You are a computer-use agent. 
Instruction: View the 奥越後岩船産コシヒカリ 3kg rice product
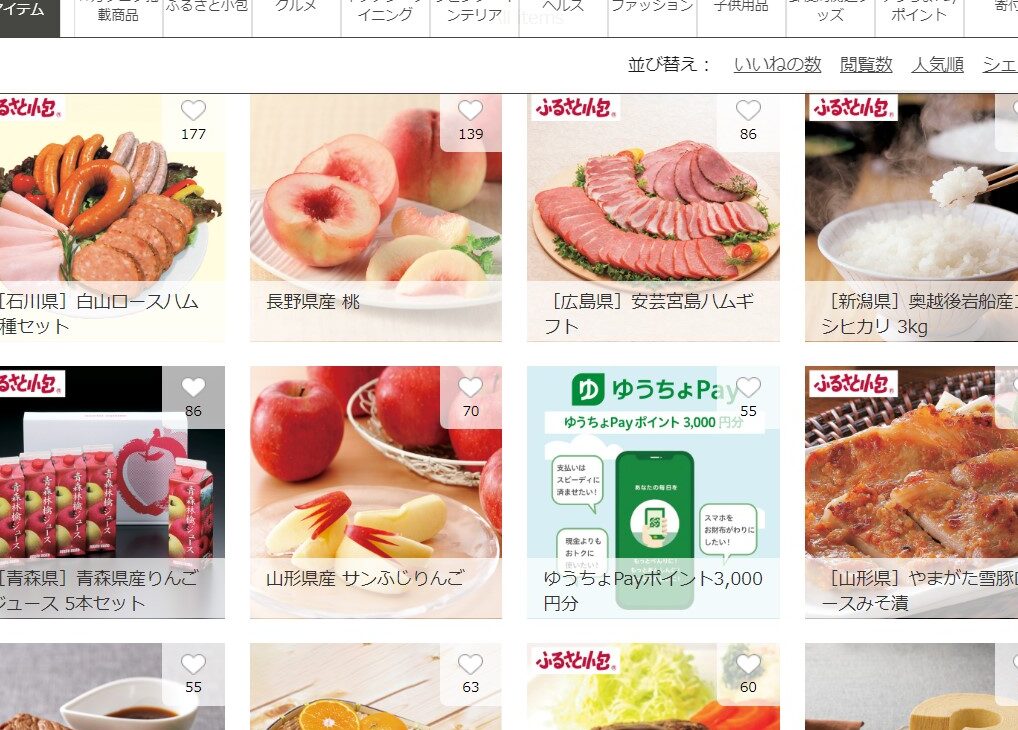click(x=912, y=218)
